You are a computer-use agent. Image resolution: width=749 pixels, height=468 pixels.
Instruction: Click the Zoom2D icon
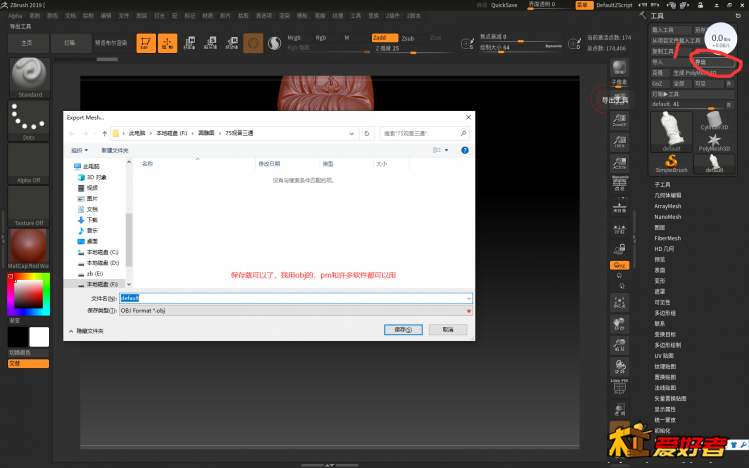tap(620, 119)
